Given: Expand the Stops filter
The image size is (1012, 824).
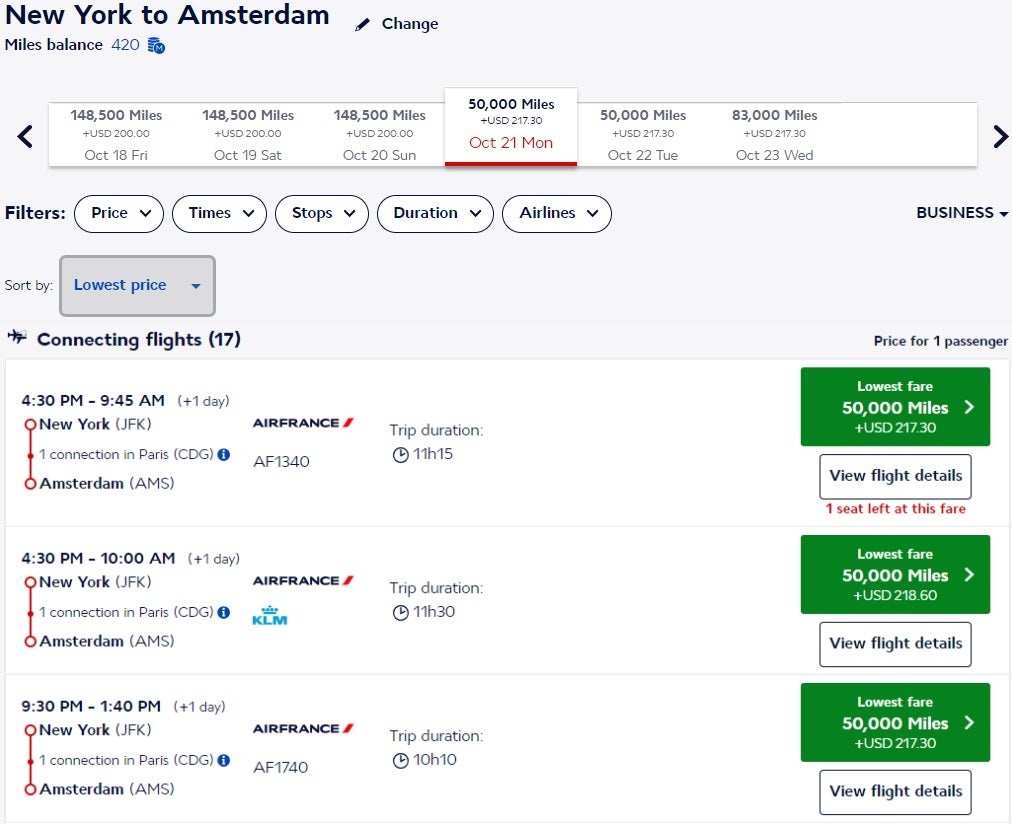Looking at the screenshot, I should tap(321, 214).
